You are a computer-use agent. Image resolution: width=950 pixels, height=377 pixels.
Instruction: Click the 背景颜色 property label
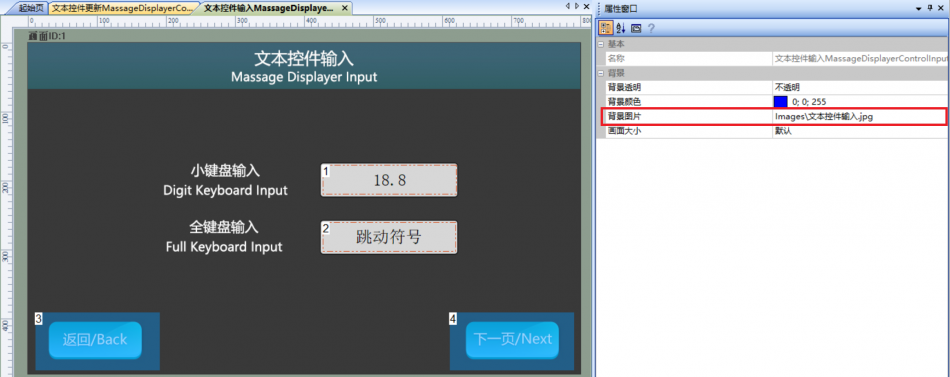coord(625,102)
